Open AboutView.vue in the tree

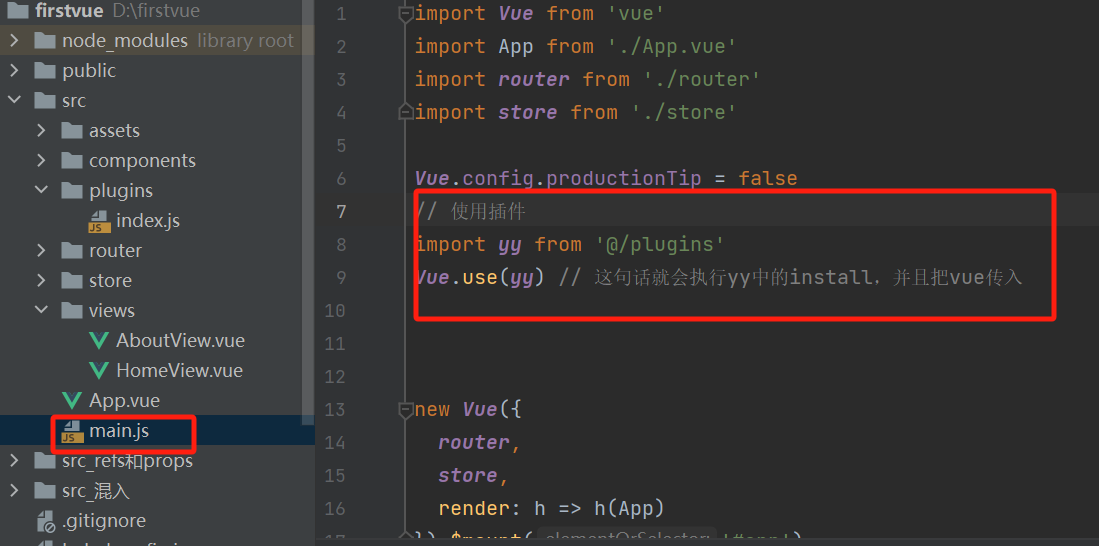[x=180, y=341]
